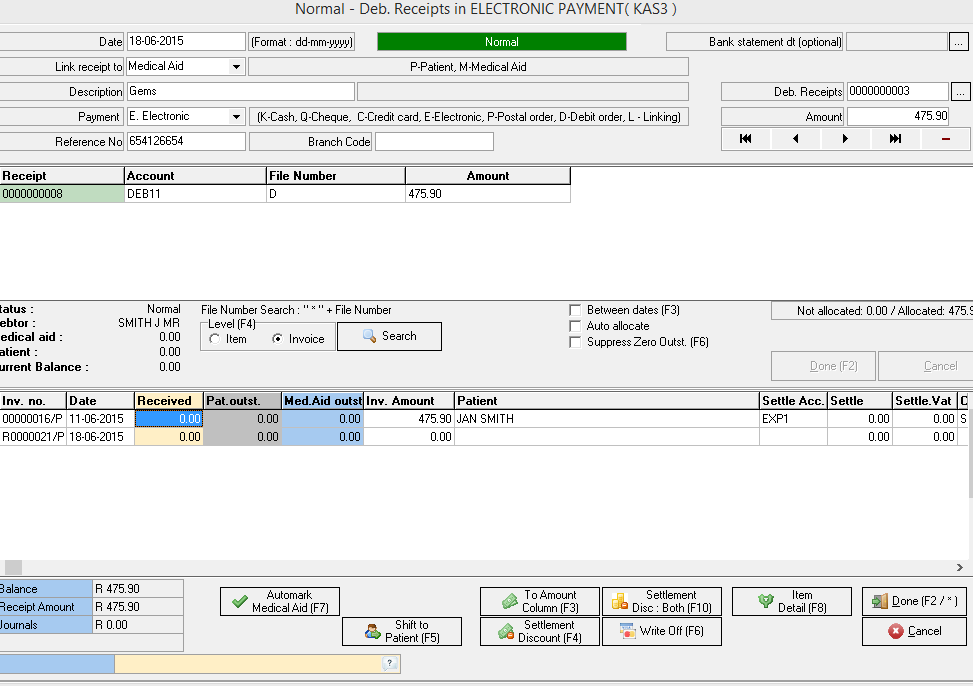Check Suppress Zero Outst. (F6)
973x686 pixels.
coord(575,342)
